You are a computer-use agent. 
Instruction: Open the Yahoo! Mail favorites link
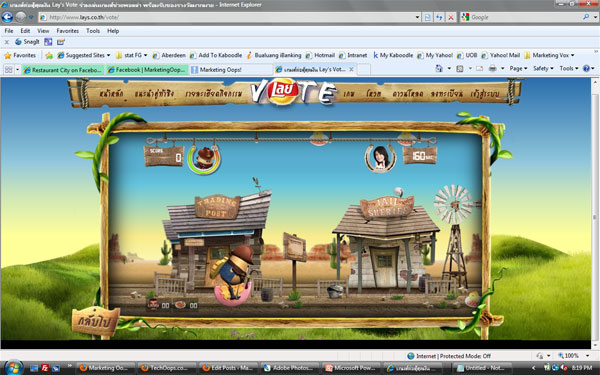point(501,55)
